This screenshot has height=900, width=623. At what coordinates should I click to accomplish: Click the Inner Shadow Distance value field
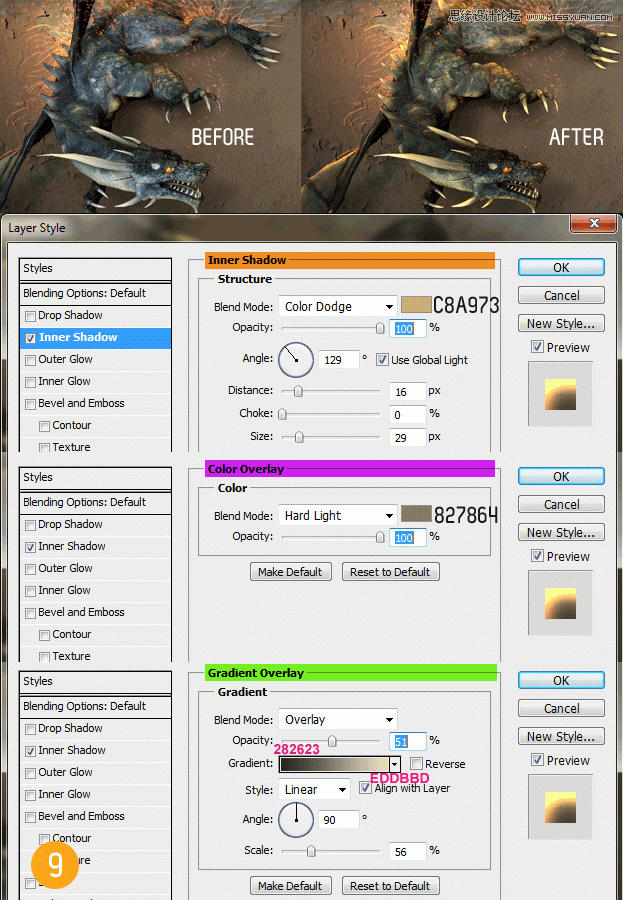point(410,391)
